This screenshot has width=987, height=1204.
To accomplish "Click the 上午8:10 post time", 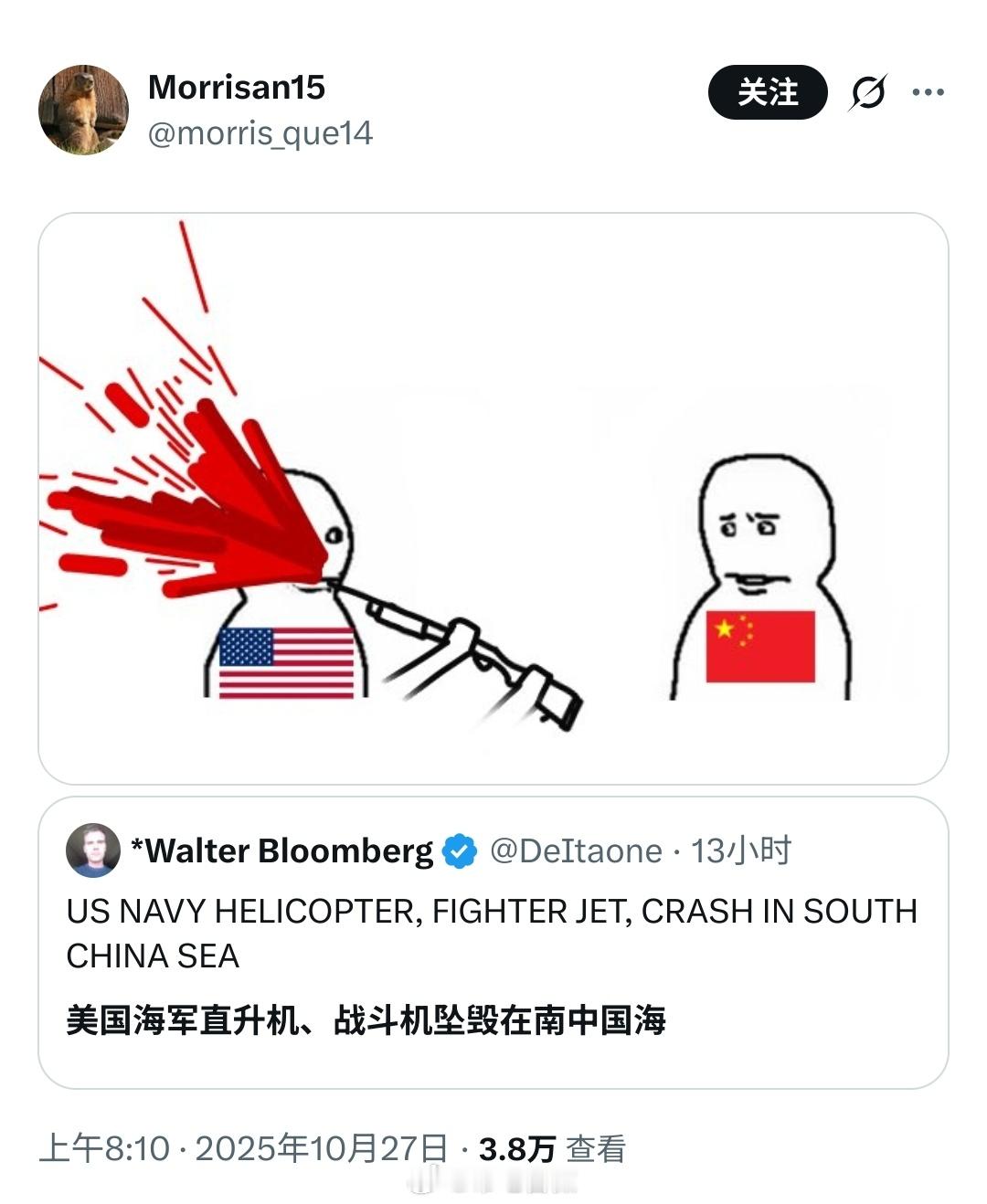I will click(x=104, y=1148).
